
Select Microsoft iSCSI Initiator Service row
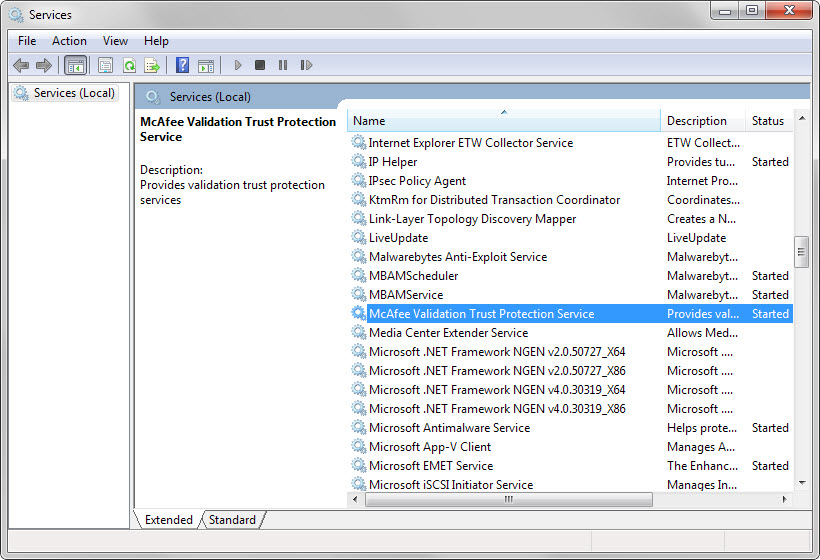click(x=570, y=484)
